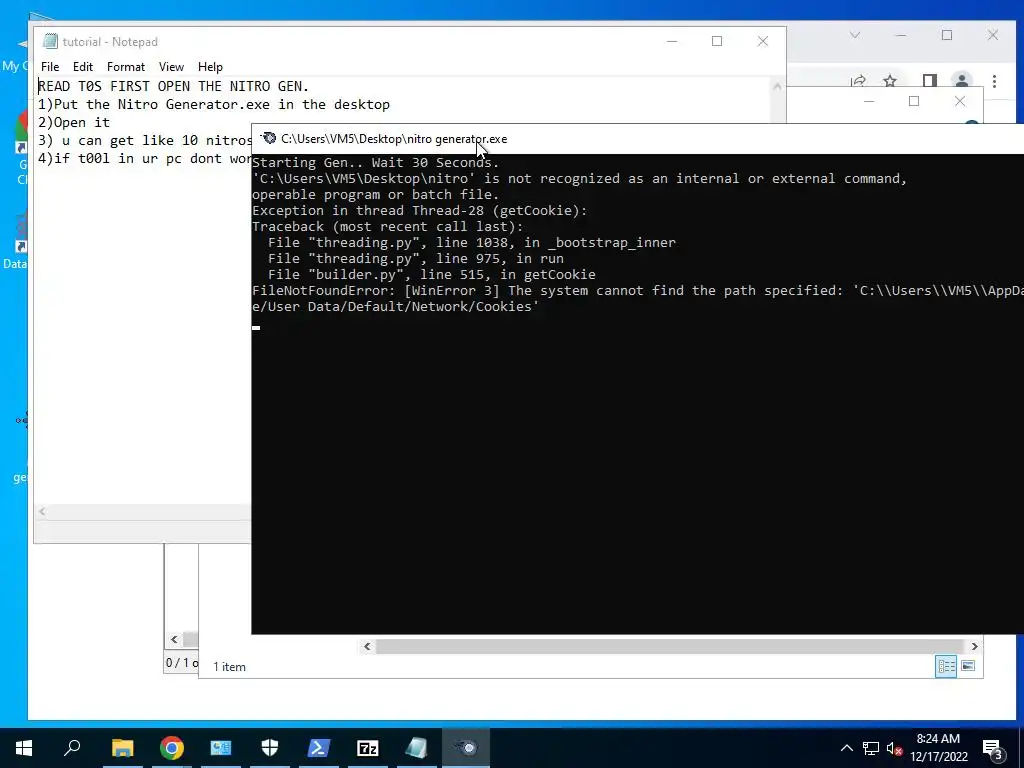Open the control panel taskbar icon
This screenshot has height=768, width=1024.
[x=221, y=748]
